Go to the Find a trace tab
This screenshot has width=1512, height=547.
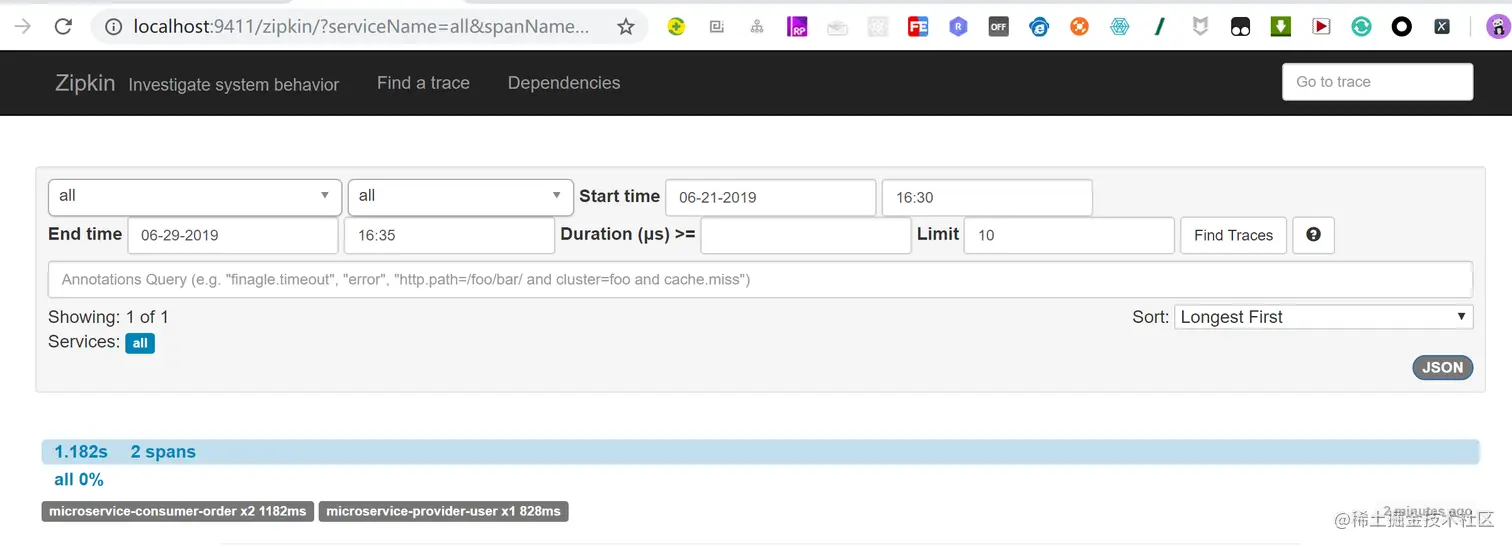[423, 83]
